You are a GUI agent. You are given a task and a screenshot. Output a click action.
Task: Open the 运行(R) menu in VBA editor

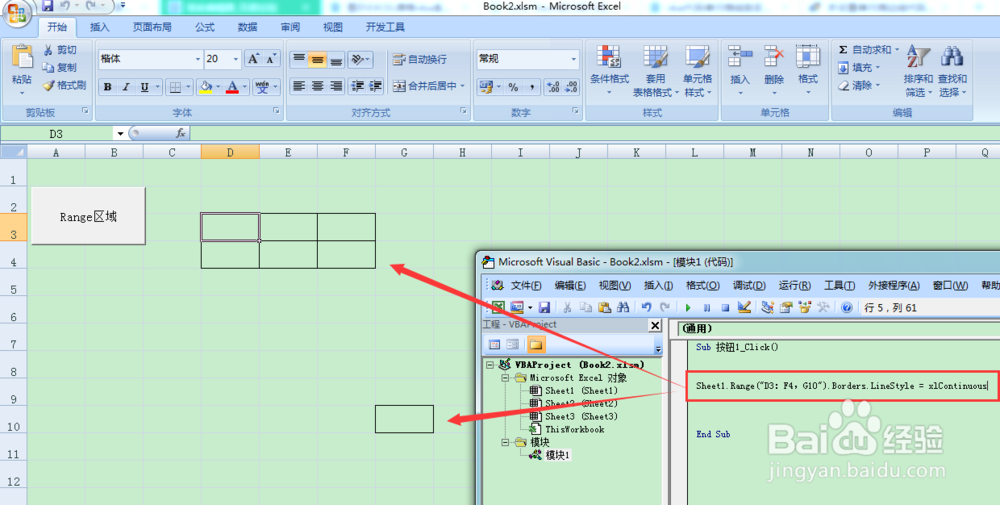coord(795,286)
